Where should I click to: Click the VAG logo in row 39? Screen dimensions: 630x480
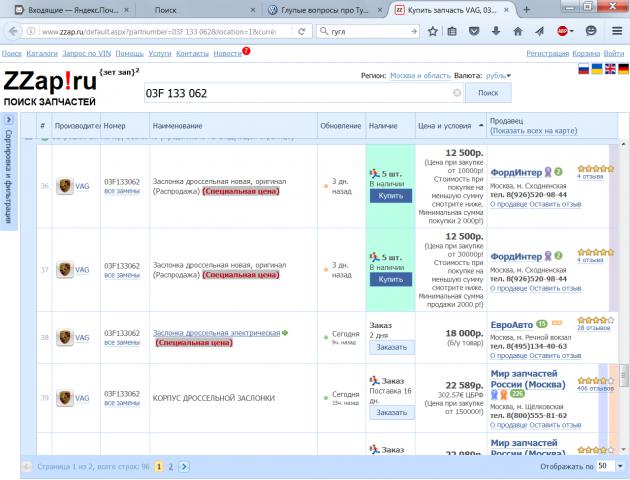(65, 398)
